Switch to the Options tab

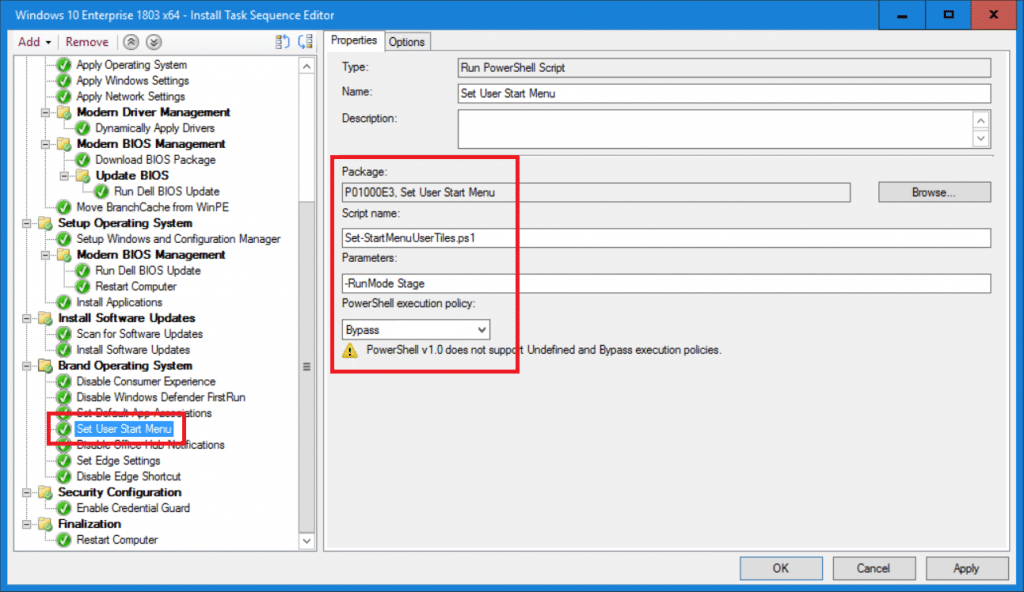406,42
